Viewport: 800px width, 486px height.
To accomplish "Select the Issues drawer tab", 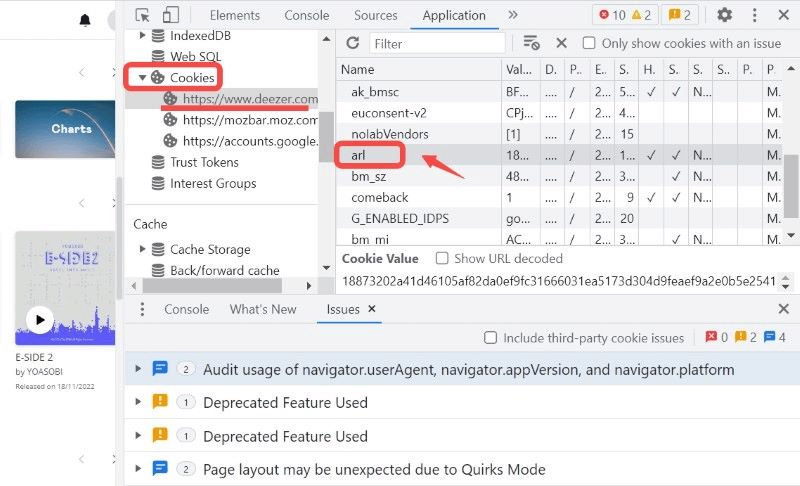I will click(x=343, y=309).
